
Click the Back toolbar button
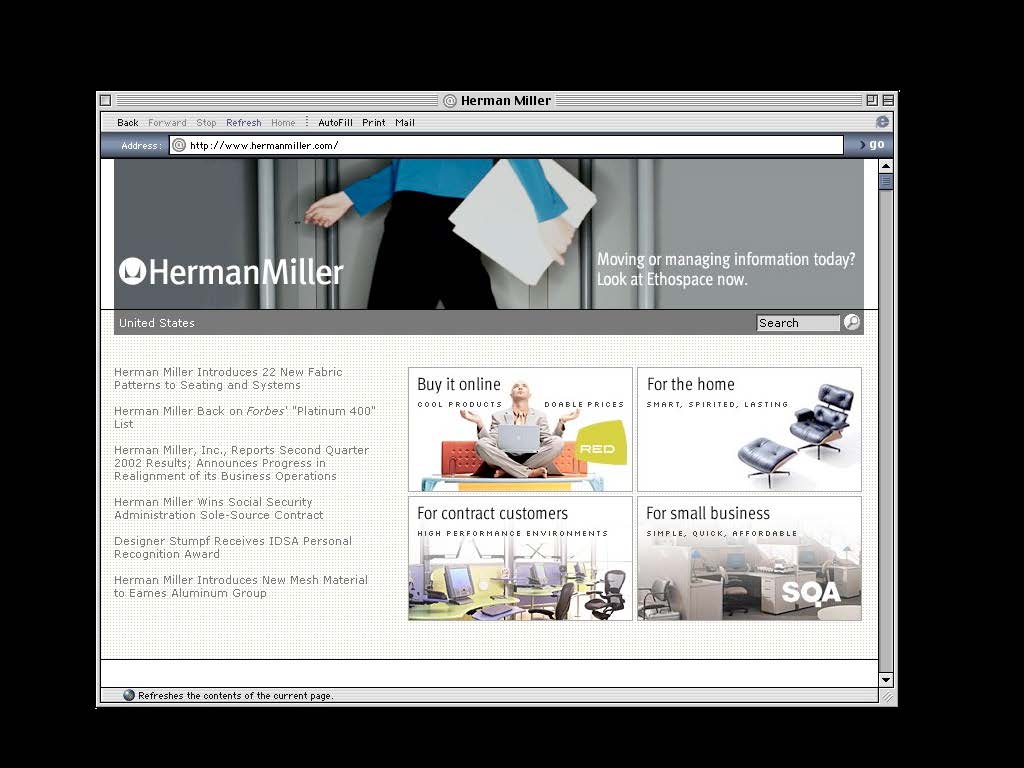pos(127,122)
